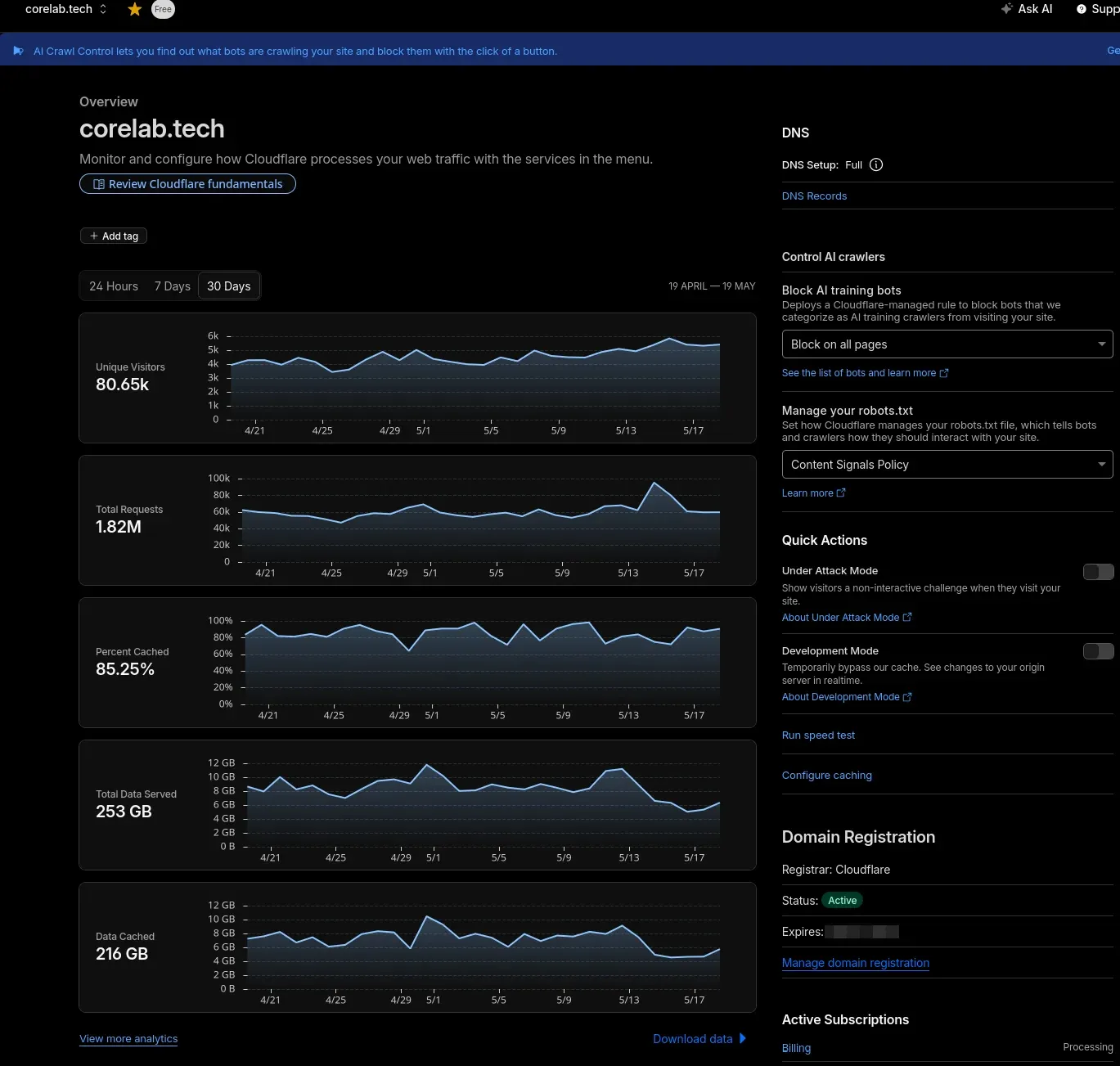Open Manage domain registration link
The height and width of the screenshot is (1066, 1120).
click(x=856, y=963)
